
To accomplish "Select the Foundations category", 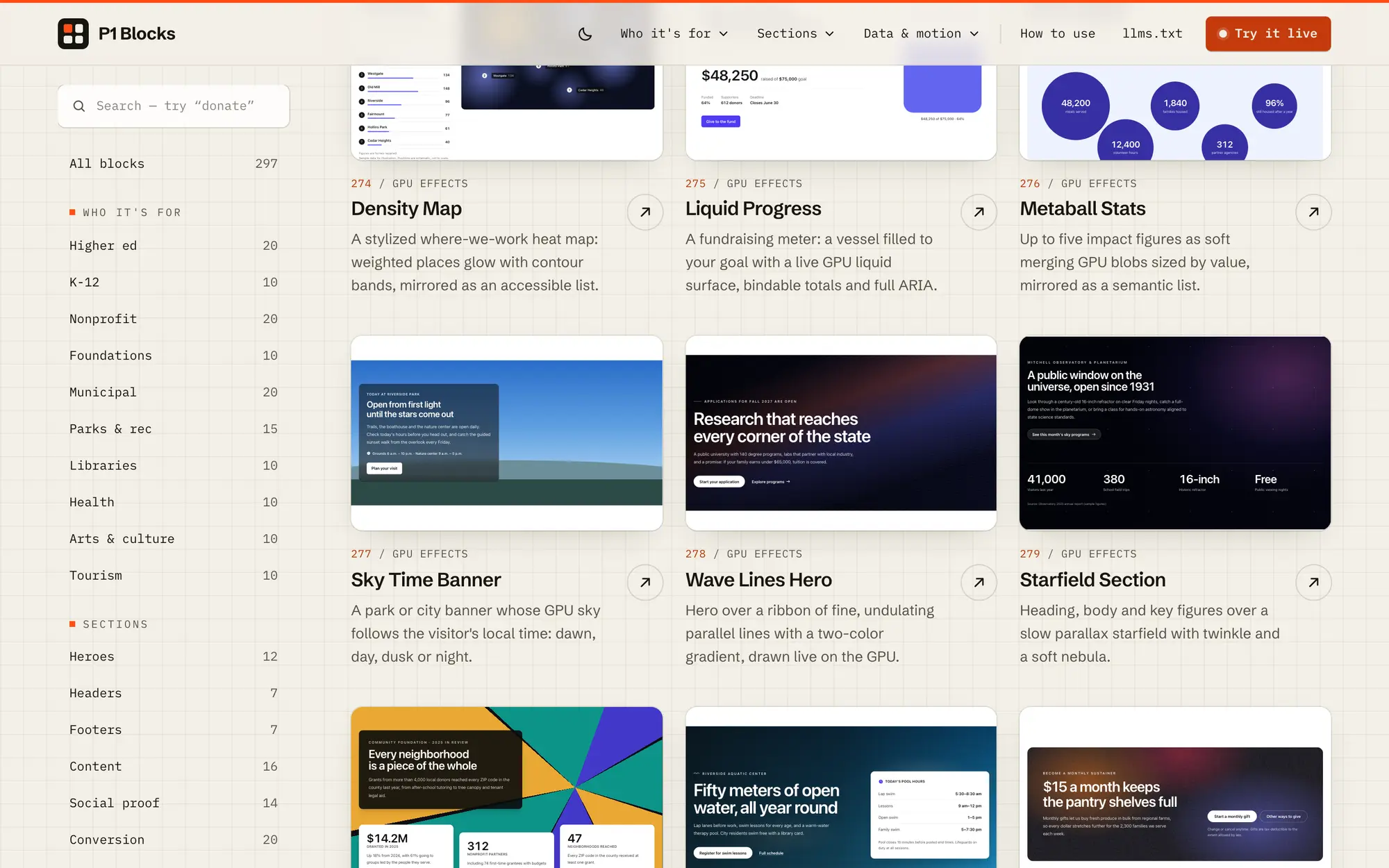I will (x=174, y=356).
